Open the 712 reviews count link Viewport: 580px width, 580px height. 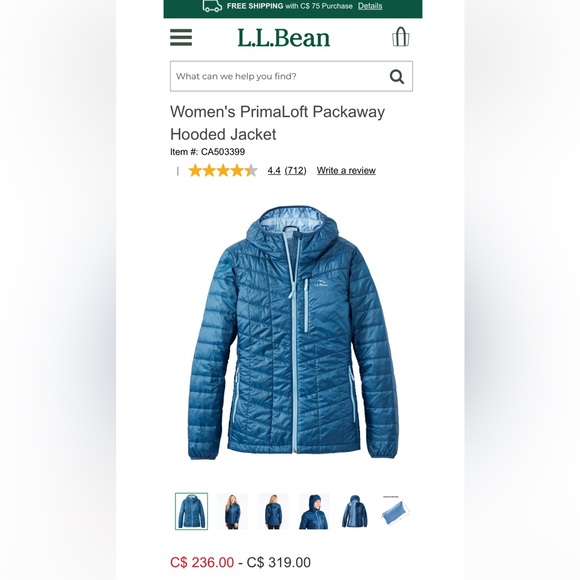point(295,171)
